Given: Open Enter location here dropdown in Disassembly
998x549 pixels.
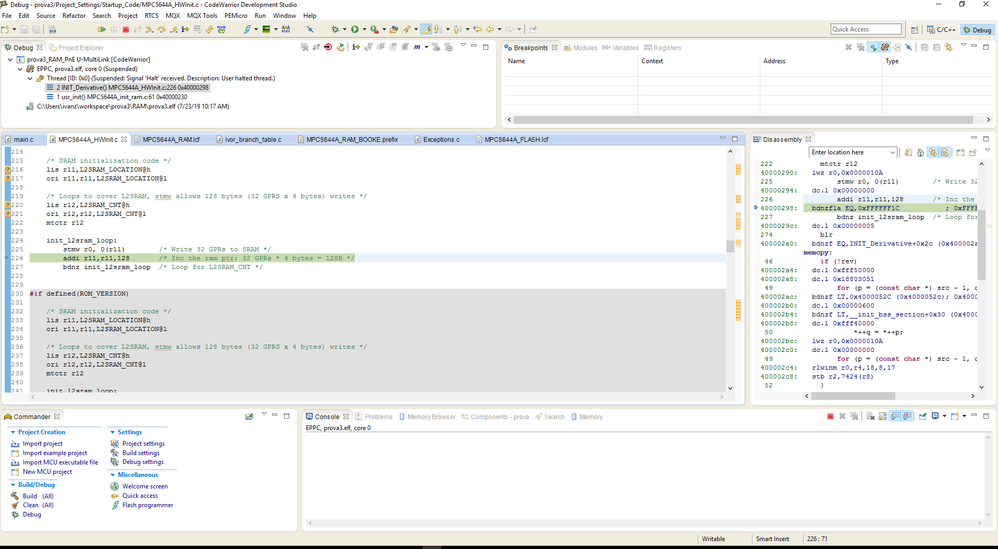Looking at the screenshot, I should point(892,152).
